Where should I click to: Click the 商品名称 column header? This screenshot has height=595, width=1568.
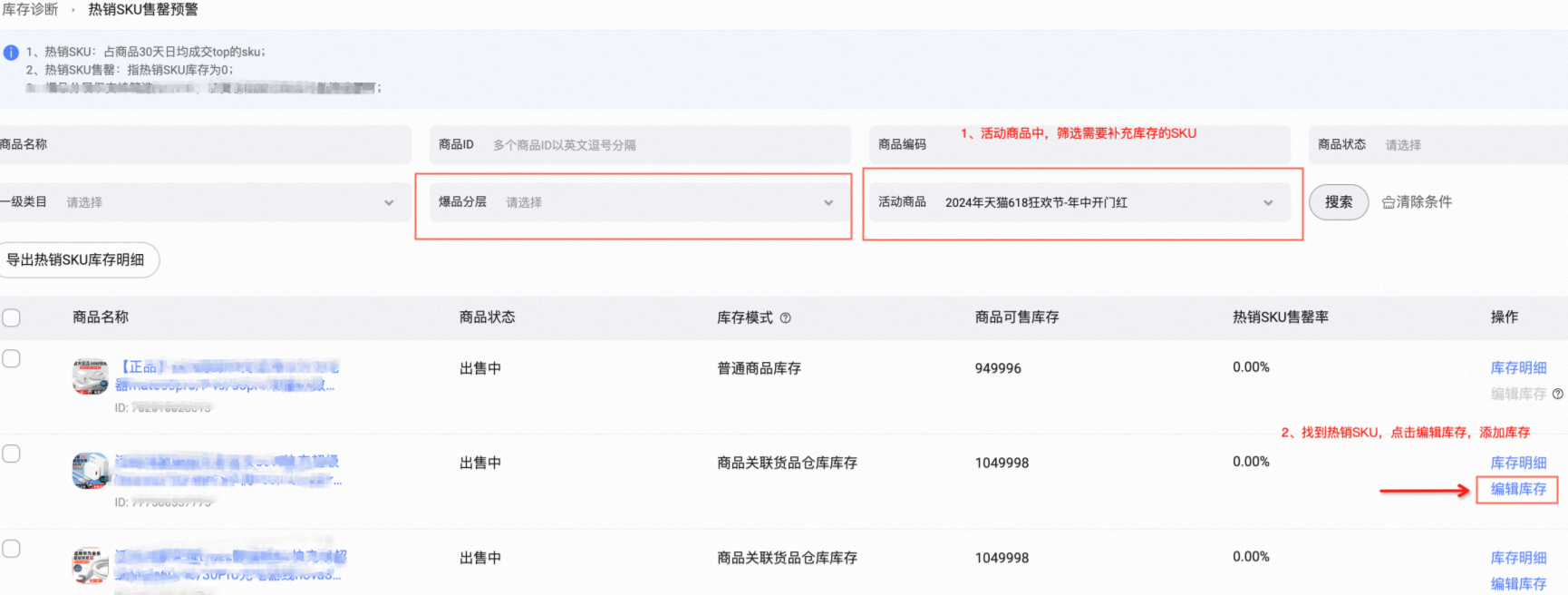(101, 317)
